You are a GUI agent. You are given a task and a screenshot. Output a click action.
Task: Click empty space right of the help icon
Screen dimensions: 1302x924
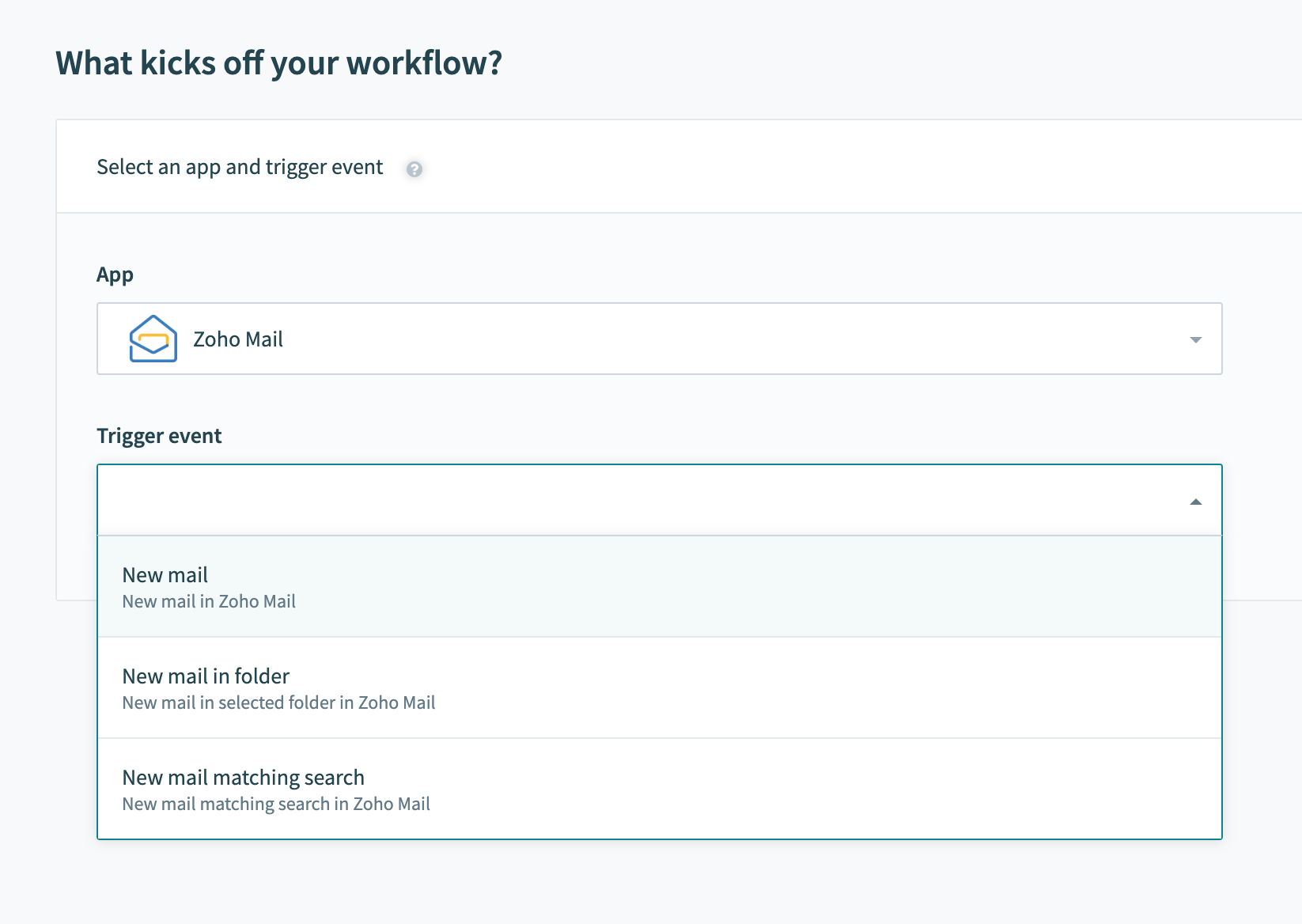(x=791, y=167)
